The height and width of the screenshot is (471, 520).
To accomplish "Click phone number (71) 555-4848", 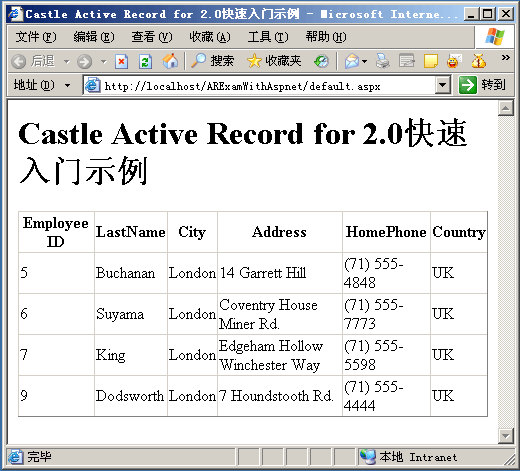I will (373, 273).
